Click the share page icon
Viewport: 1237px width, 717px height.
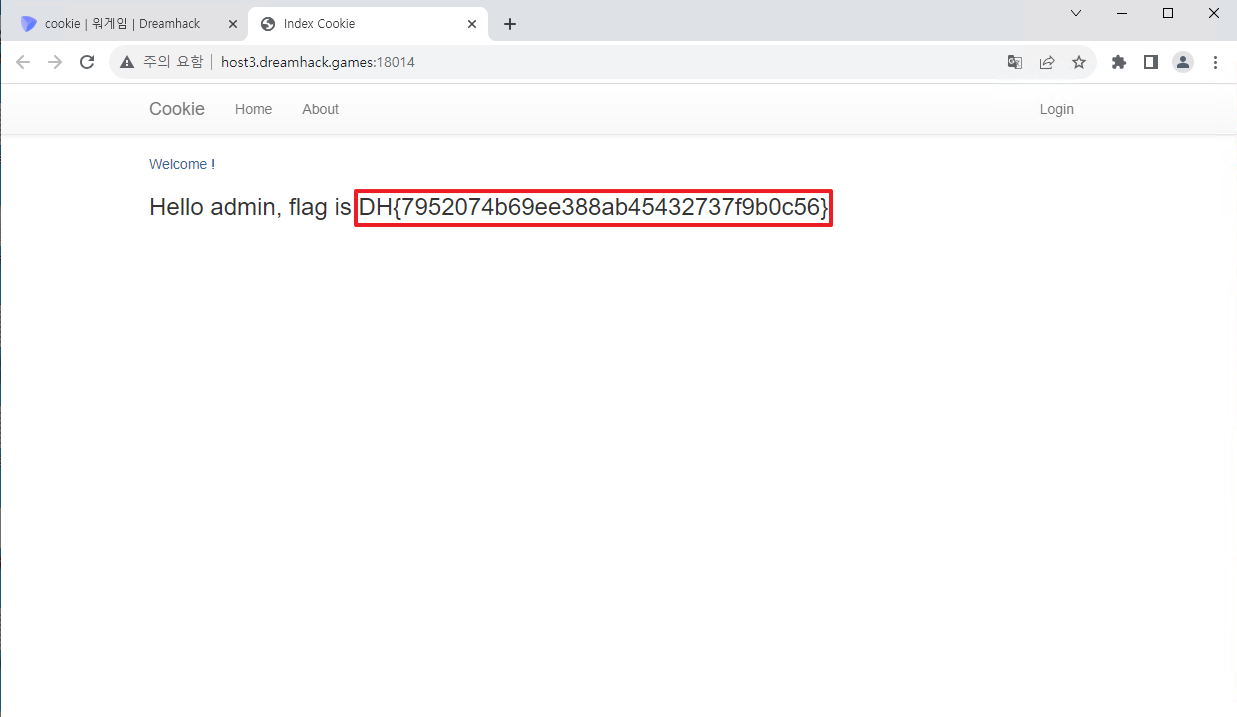1047,62
